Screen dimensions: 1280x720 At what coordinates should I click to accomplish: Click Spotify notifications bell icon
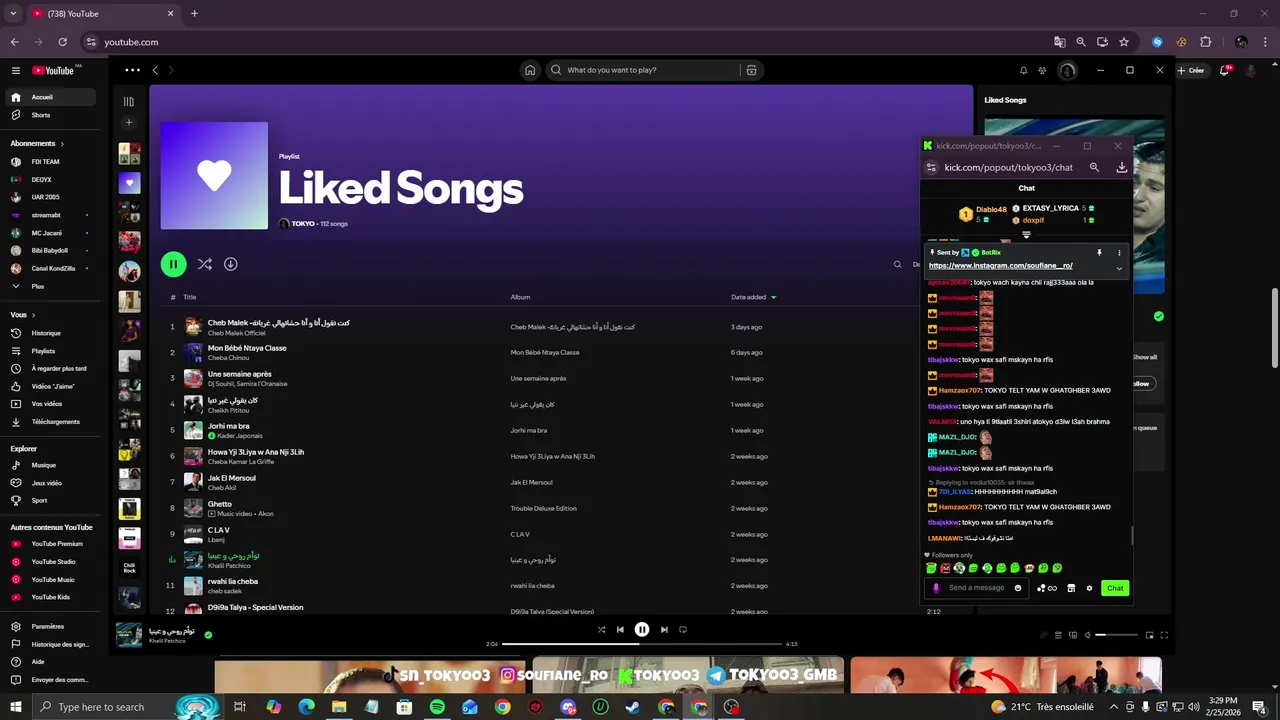[x=1023, y=70]
